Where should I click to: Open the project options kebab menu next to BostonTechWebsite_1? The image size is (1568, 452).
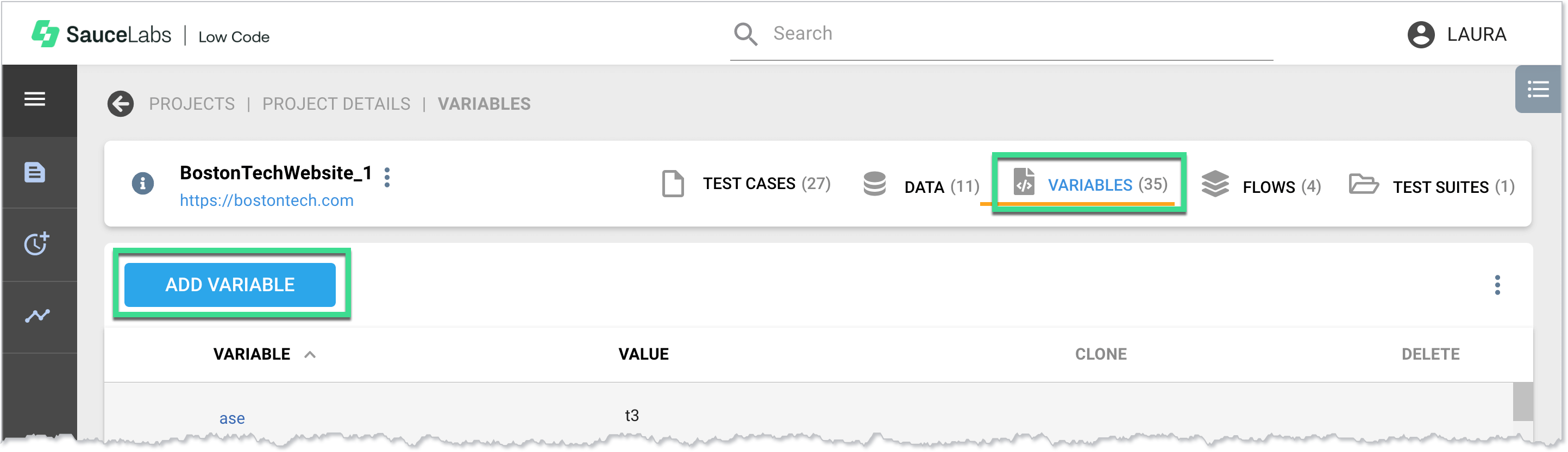(387, 178)
